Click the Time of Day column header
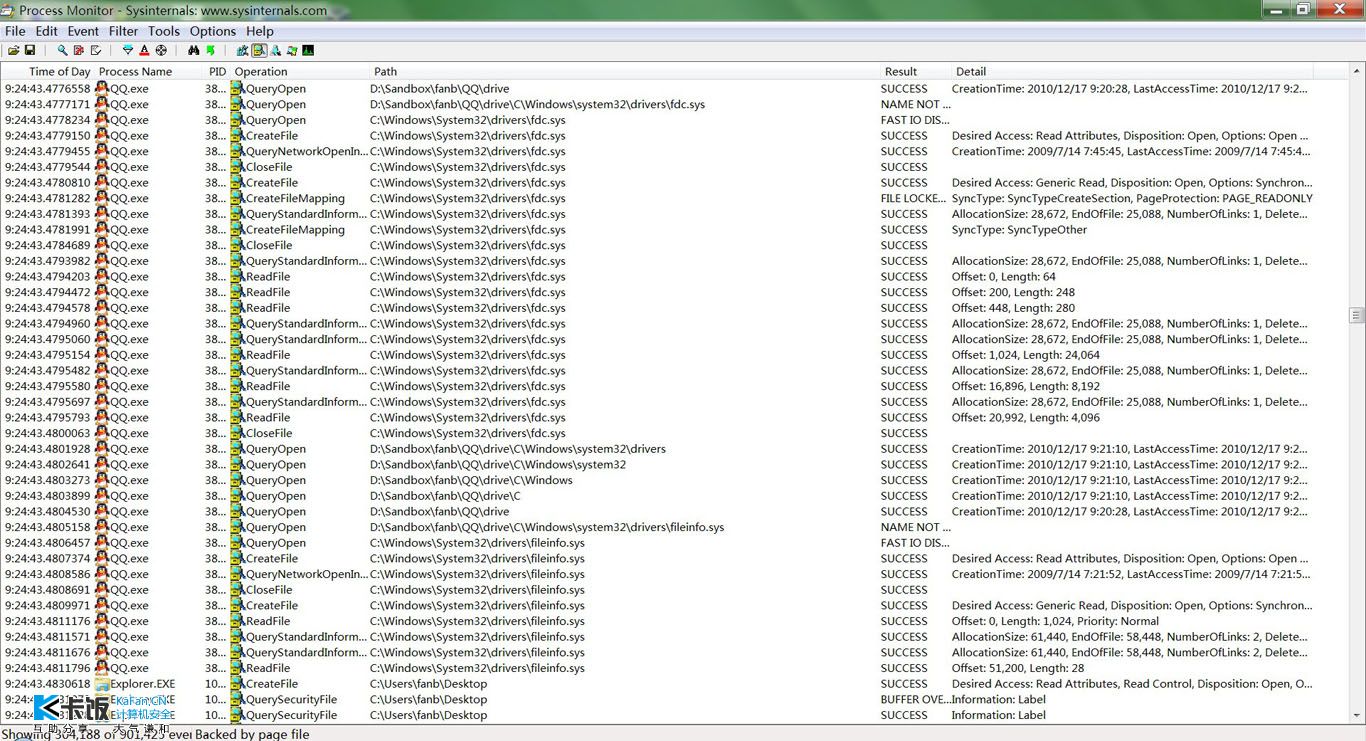Screen dimensions: 1366x741 [x=47, y=71]
